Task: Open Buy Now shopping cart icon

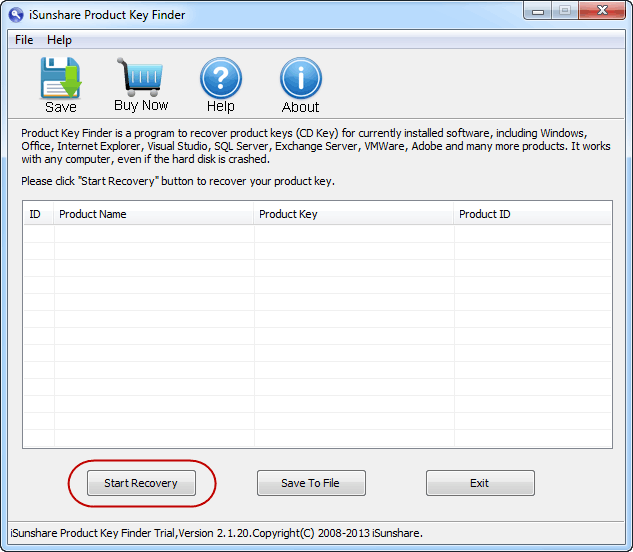Action: tap(140, 78)
